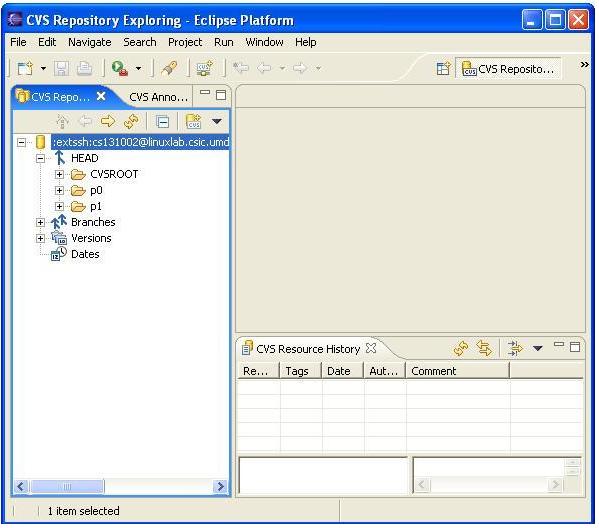The width and height of the screenshot is (599, 528).
Task: Close the CVS Repositories view tab
Action: pyautogui.click(x=101, y=96)
